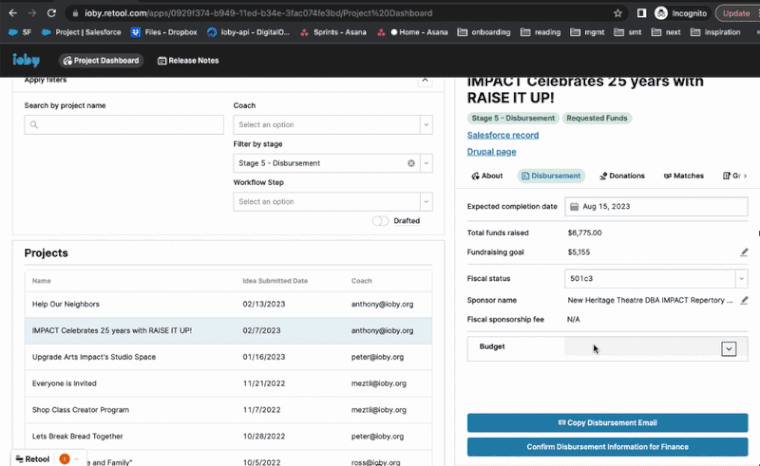
Task: Click the address bar URL
Action: click(x=258, y=13)
